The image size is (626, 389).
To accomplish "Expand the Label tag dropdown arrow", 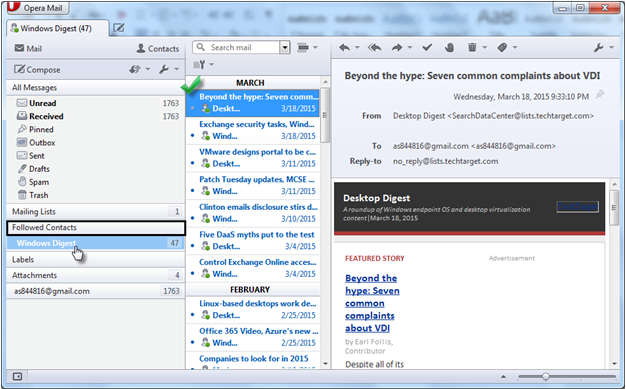I will coord(515,48).
